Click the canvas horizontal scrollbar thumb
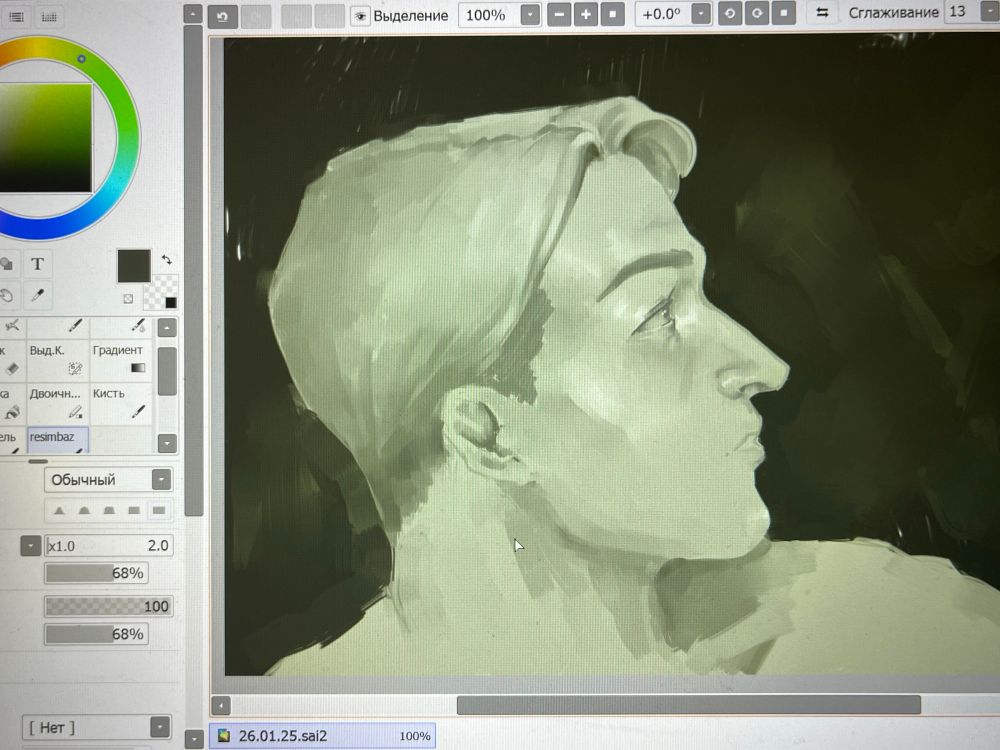 (x=689, y=705)
